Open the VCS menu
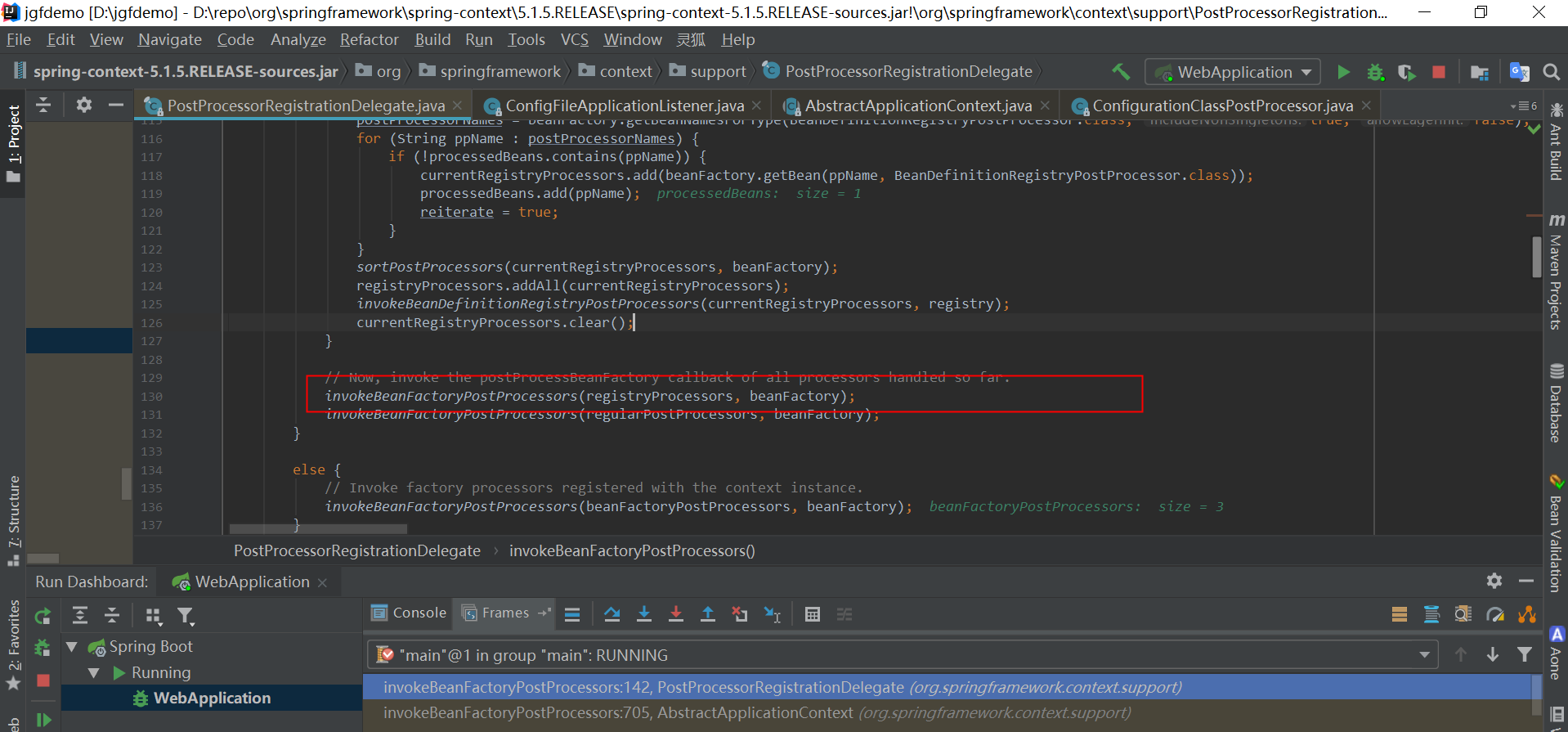Screen dimensions: 1568x732 [574, 39]
